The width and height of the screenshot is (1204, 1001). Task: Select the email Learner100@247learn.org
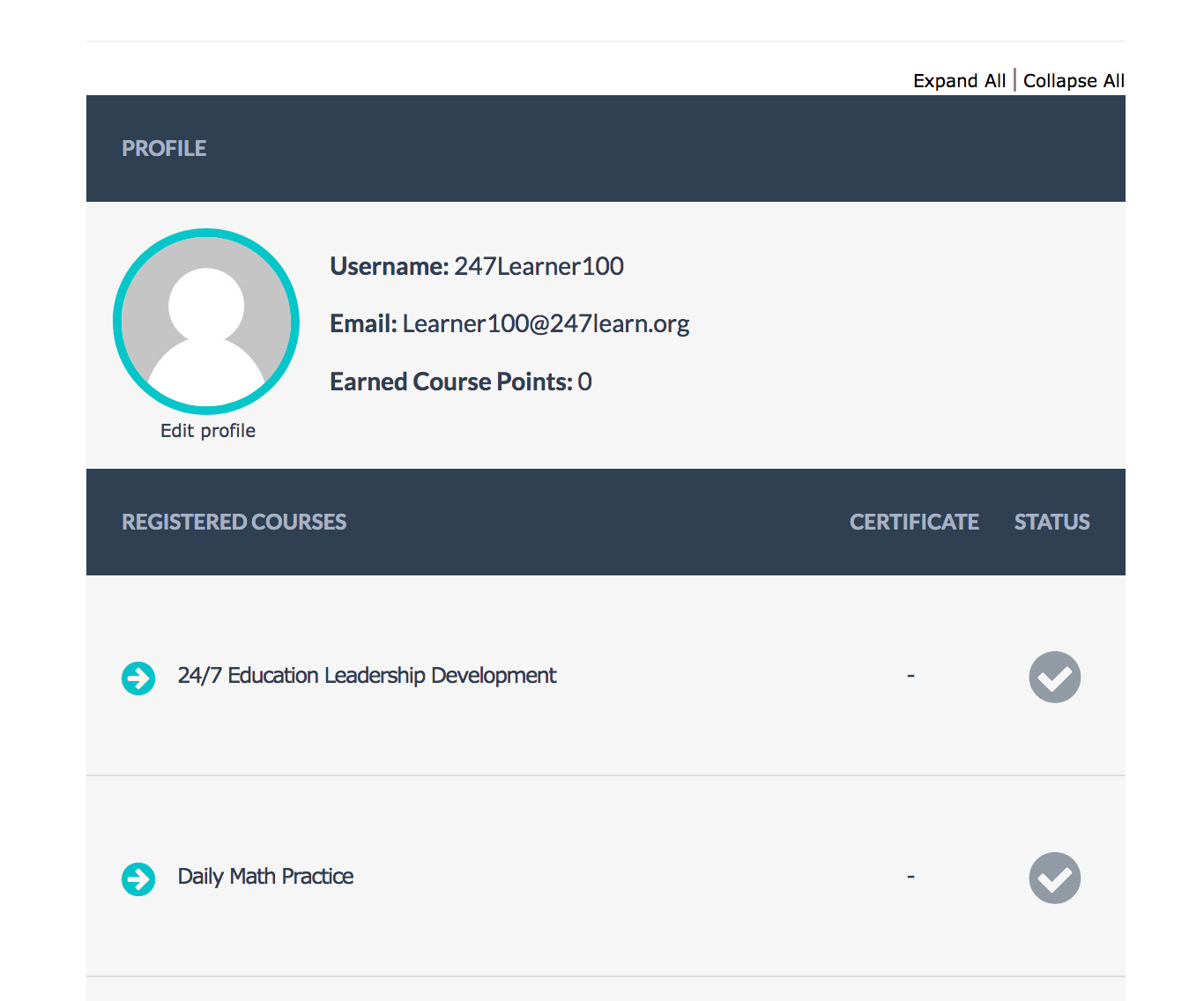pos(546,324)
